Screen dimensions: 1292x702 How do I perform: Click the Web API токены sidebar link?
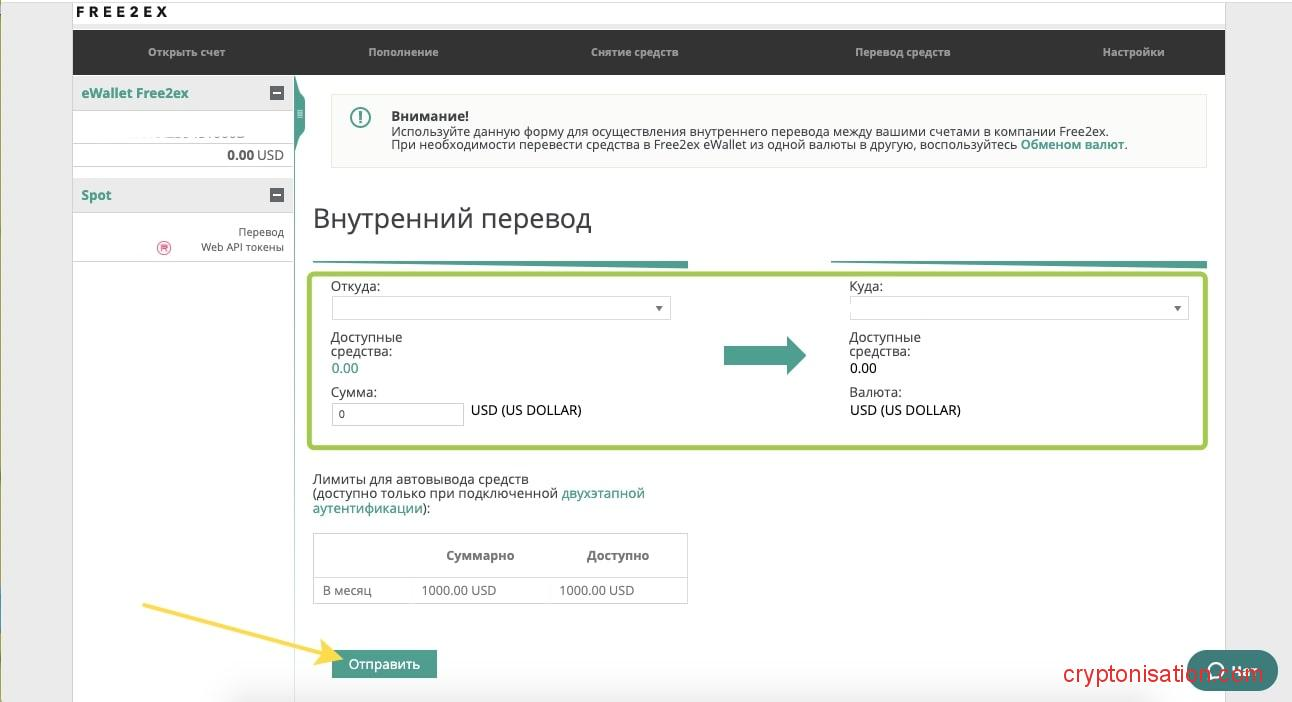coord(242,247)
